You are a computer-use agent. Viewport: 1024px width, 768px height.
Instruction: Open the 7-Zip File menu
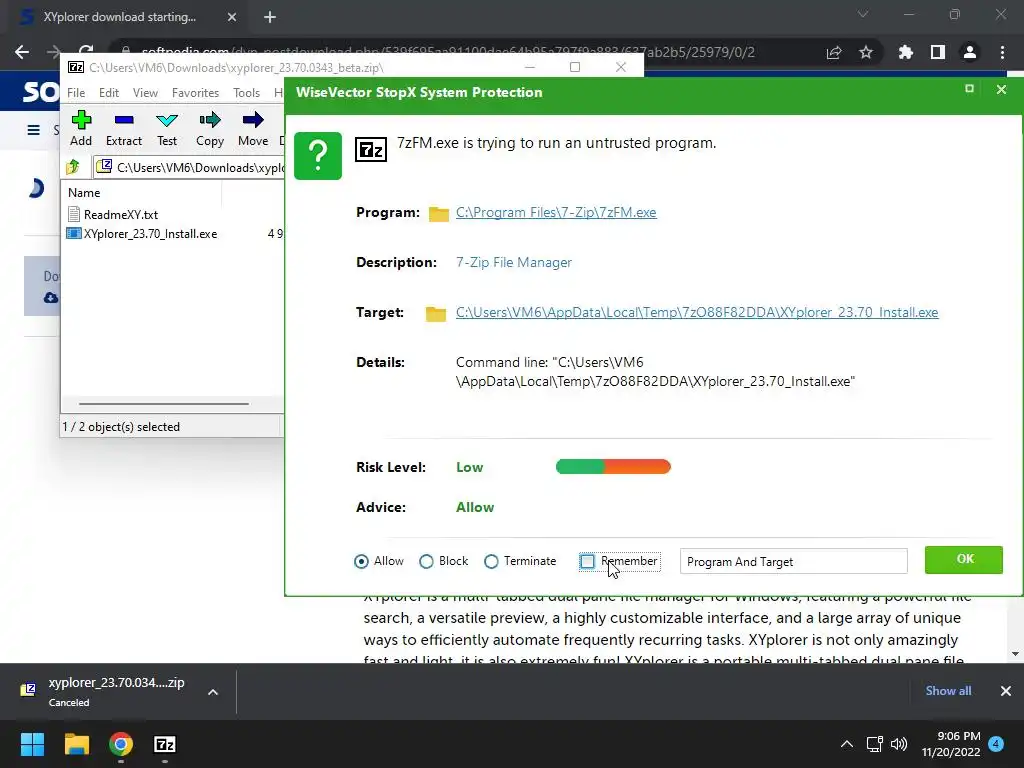(76, 93)
